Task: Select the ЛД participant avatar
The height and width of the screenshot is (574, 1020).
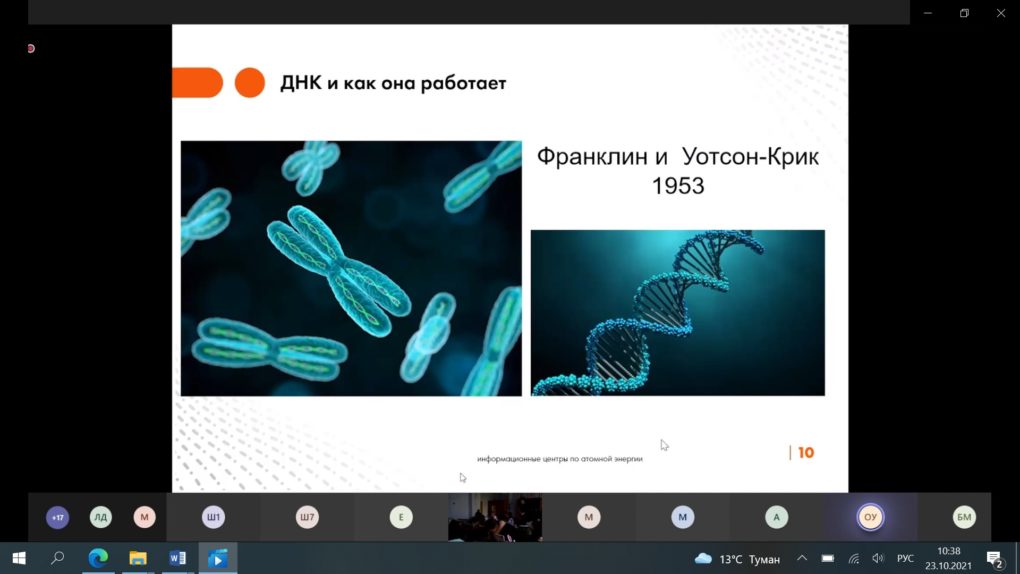Action: coord(101,517)
